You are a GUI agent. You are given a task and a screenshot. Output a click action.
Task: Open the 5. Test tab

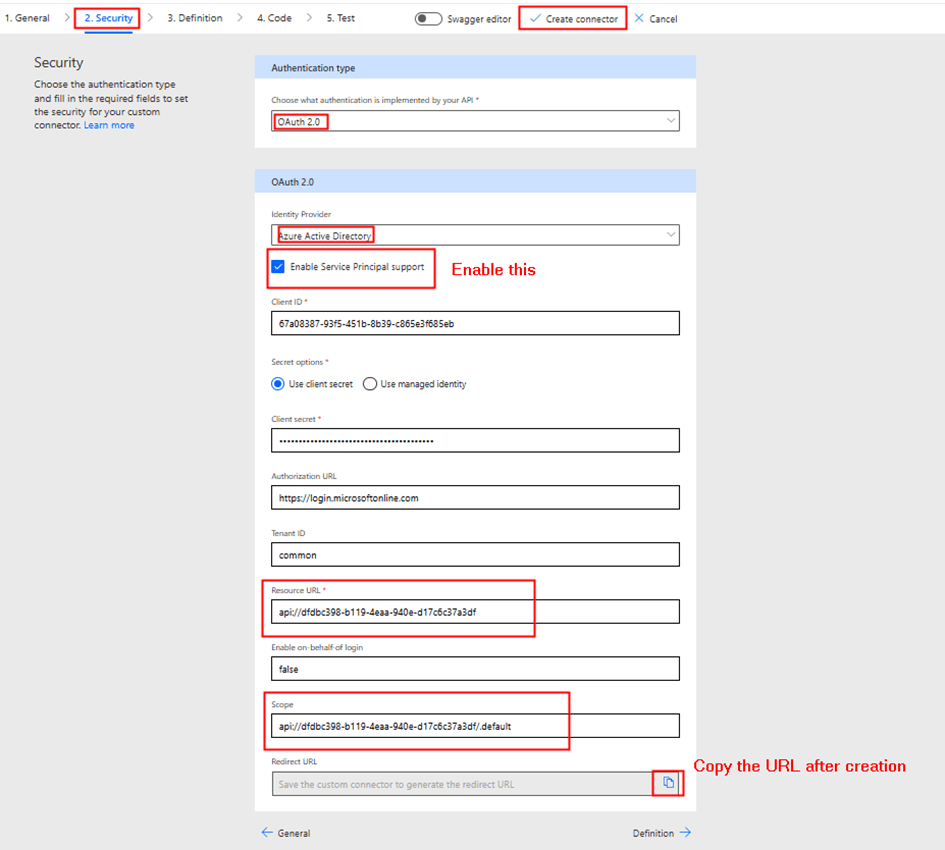(340, 18)
